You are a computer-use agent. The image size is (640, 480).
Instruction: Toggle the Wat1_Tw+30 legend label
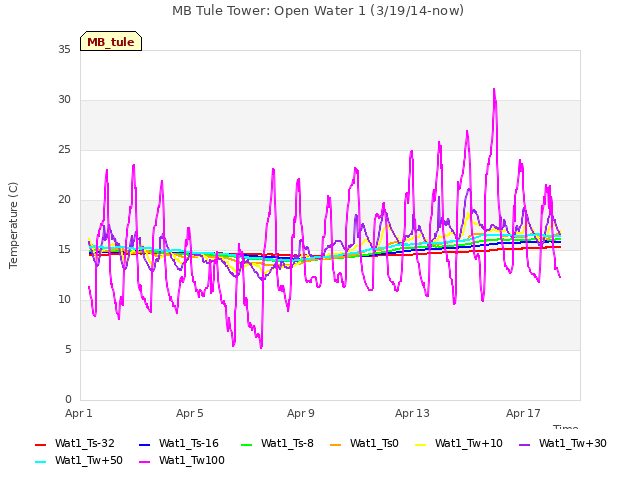[573, 443]
